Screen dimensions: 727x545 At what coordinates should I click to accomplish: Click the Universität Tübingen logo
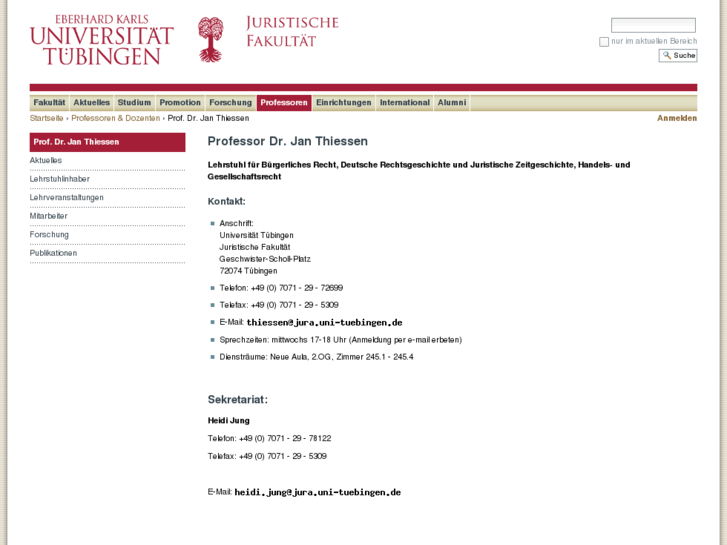click(102, 40)
